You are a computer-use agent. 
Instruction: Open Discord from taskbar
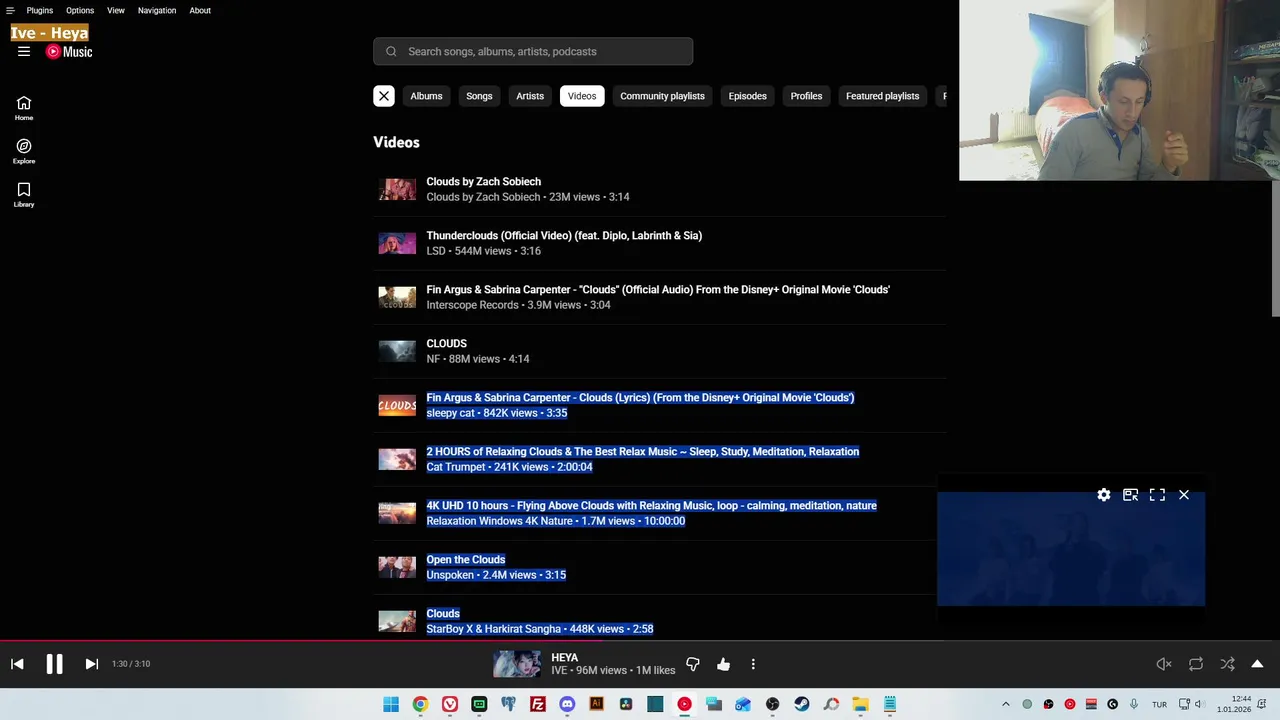coord(567,705)
